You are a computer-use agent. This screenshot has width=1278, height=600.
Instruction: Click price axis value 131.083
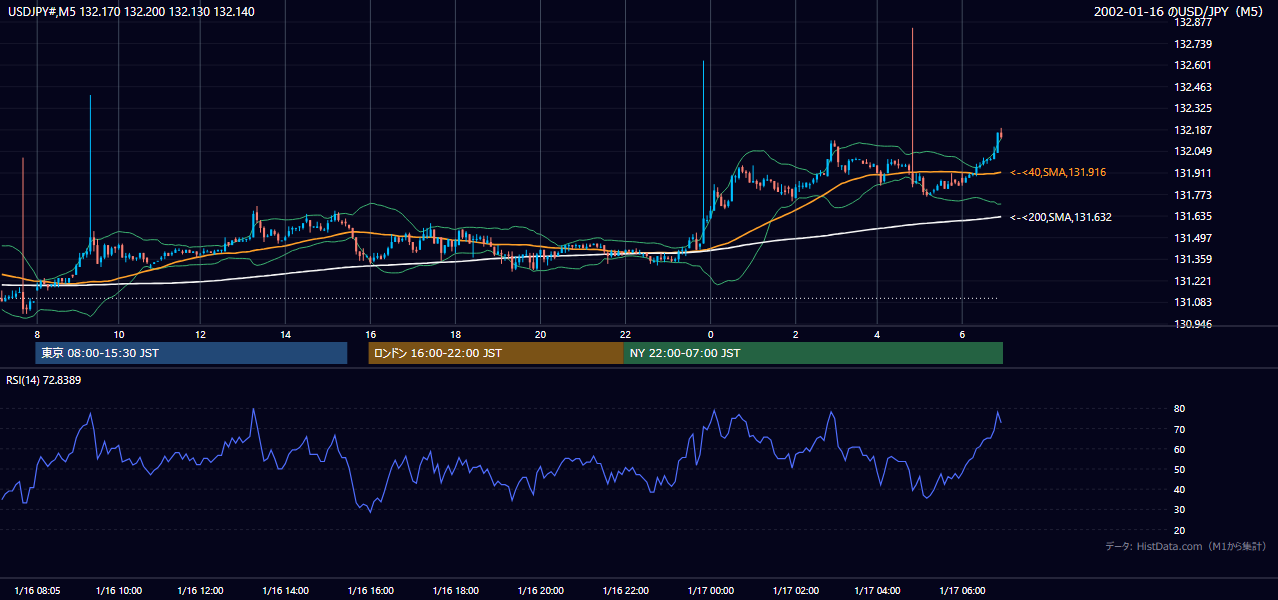coord(1193,302)
